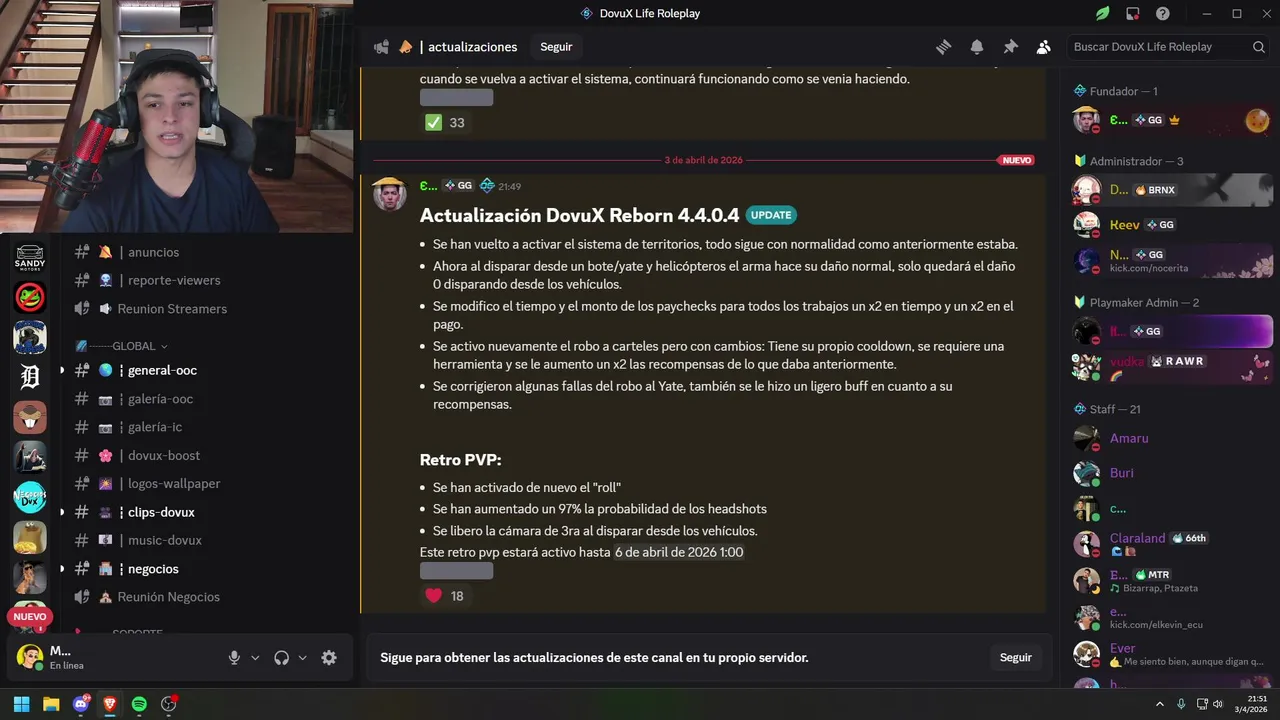Click NUEVO marker on date divider
Image resolution: width=1280 pixels, height=720 pixels.
1016,160
